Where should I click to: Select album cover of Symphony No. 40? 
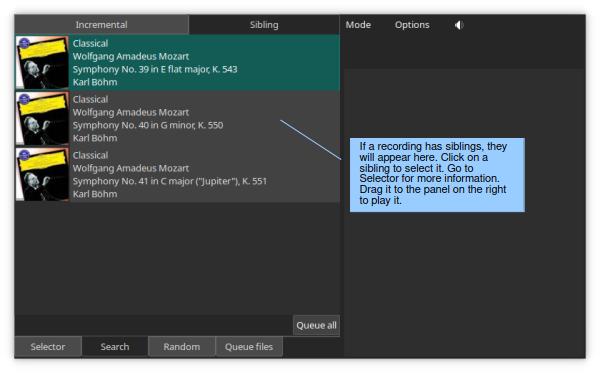click(42, 118)
